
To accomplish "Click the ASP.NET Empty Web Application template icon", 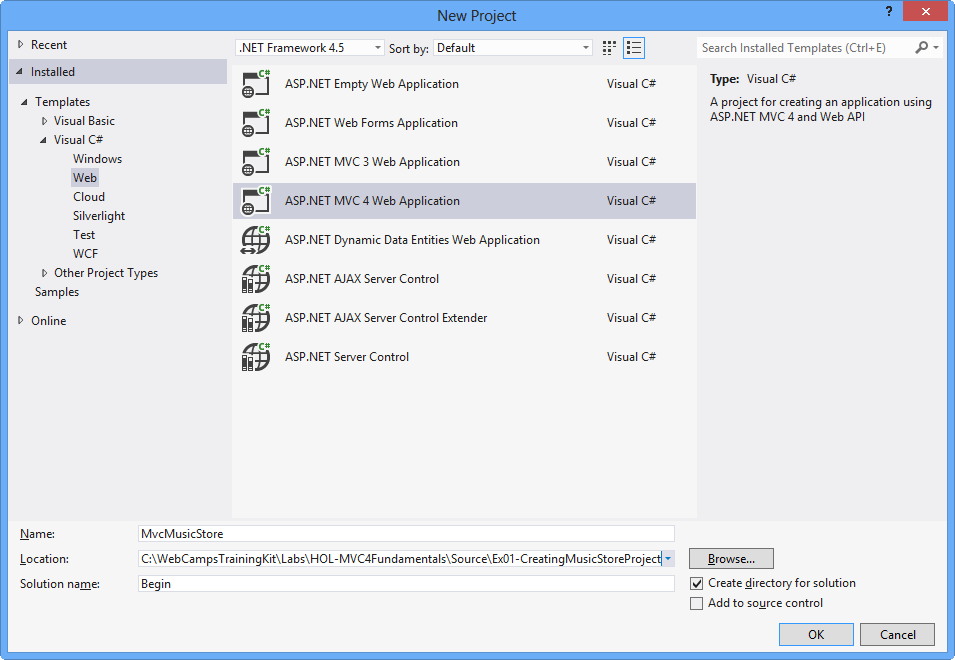I will [x=255, y=83].
